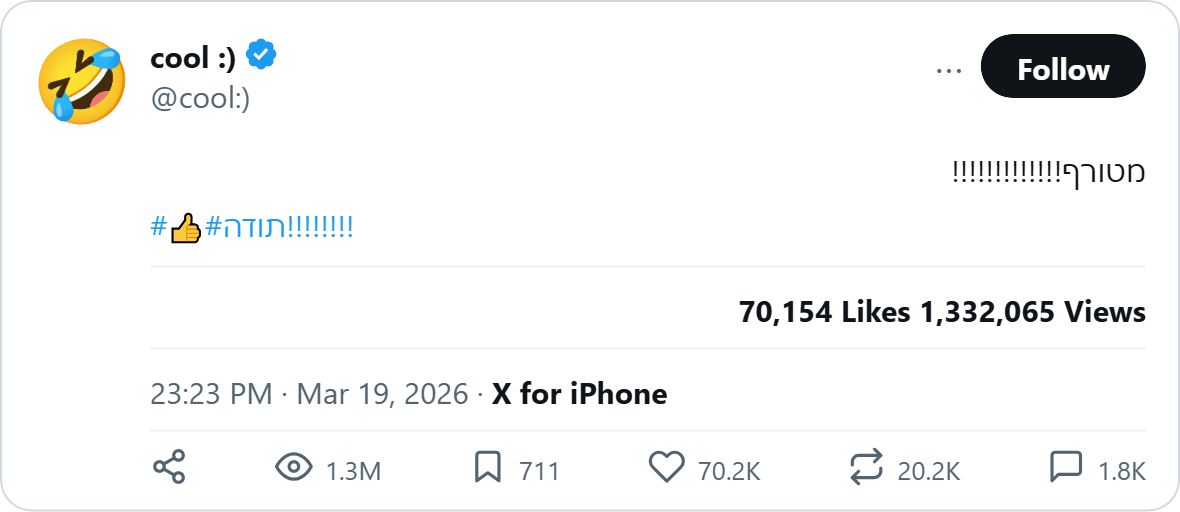The height and width of the screenshot is (512, 1180).
Task: Open the 23:23 PM Mar 19 timestamp
Action: click(x=309, y=393)
